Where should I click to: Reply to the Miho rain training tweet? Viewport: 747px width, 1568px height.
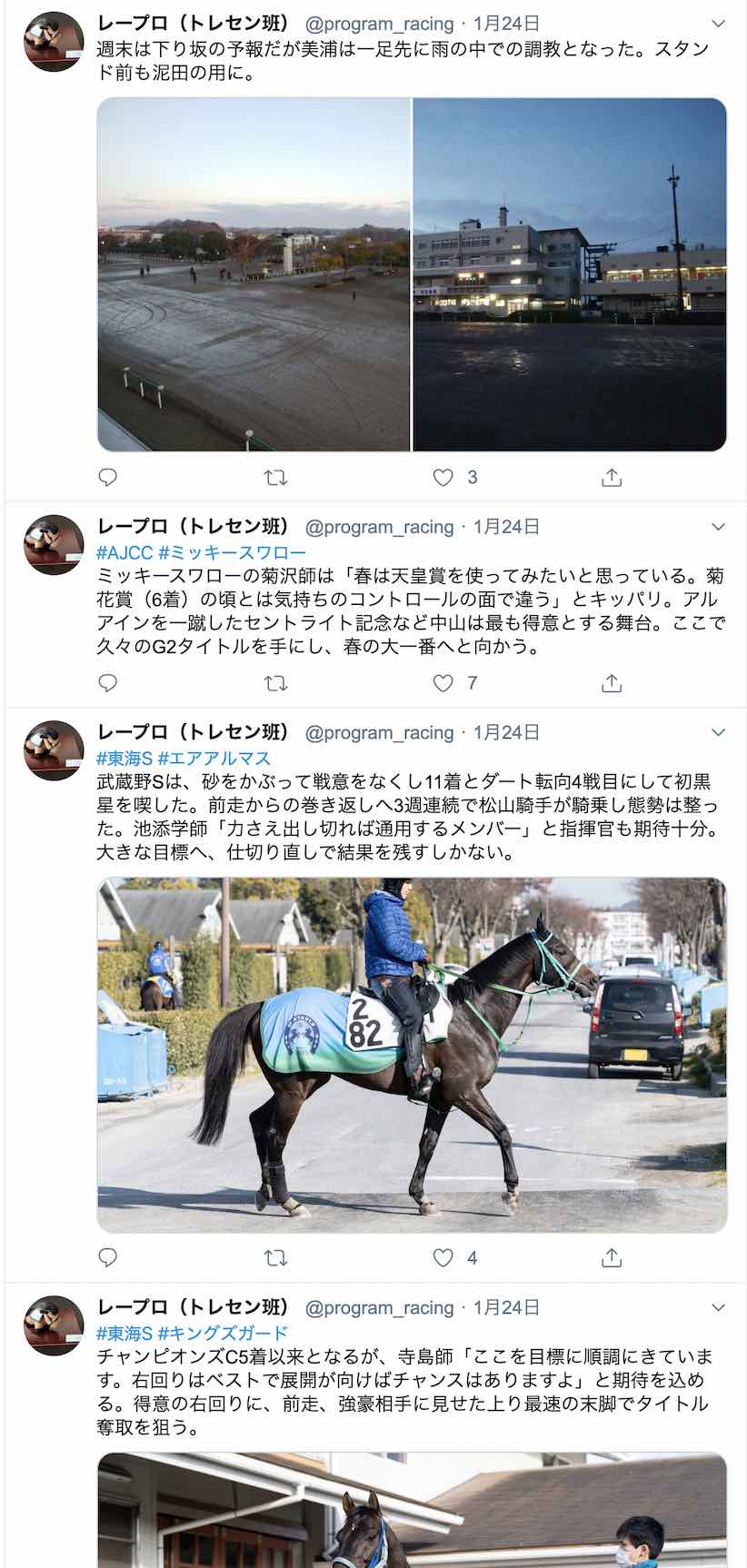click(x=107, y=477)
